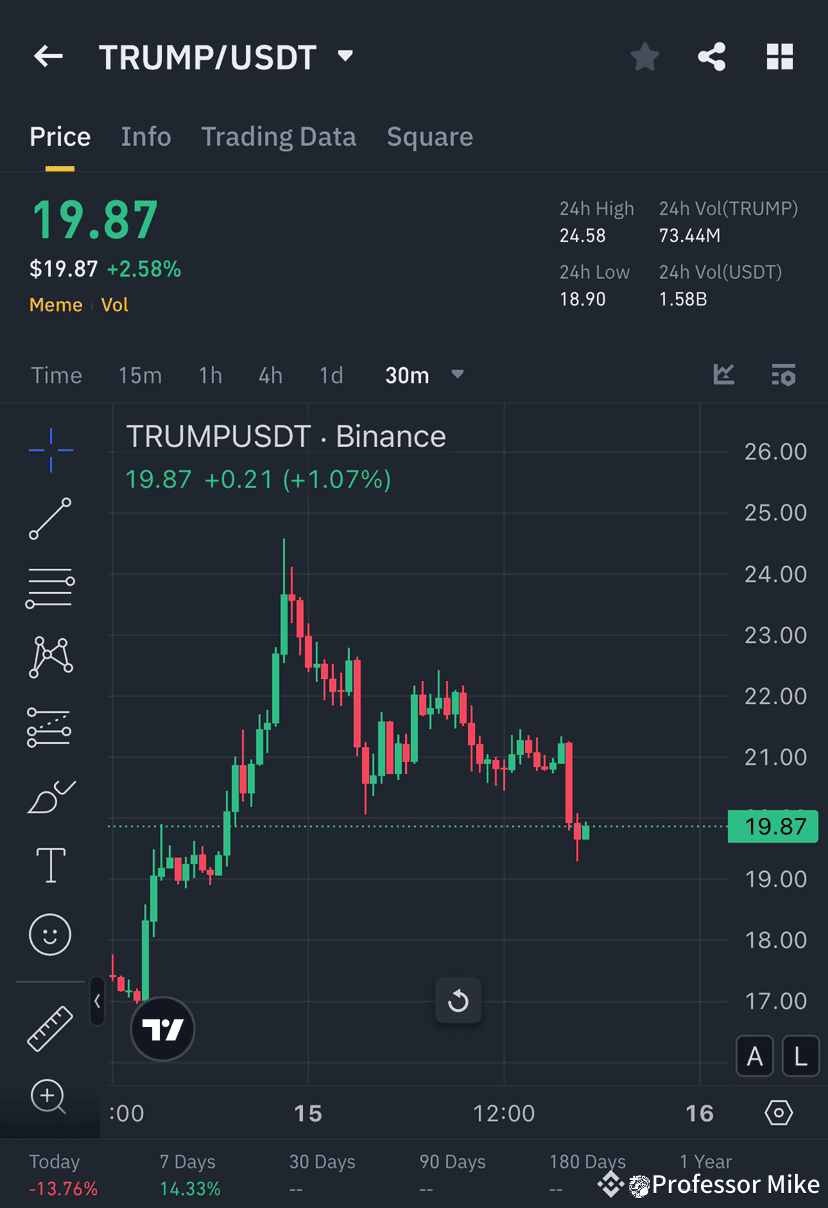This screenshot has height=1208, width=828.
Task: Open the horizontal lines drawing tool
Action: click(x=50, y=588)
